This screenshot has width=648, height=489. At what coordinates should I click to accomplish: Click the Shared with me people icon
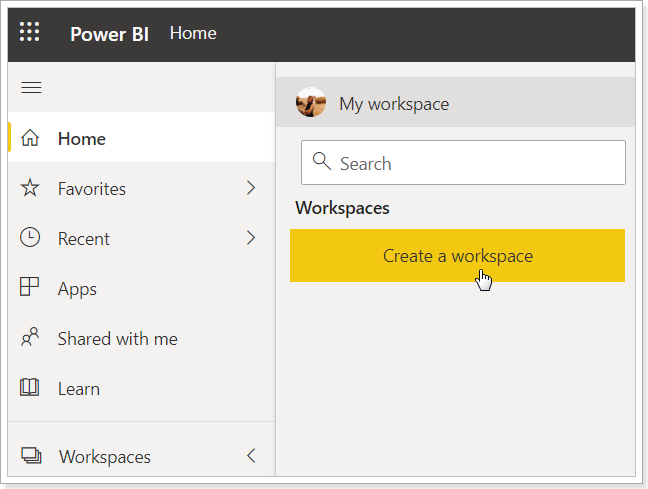coord(30,337)
